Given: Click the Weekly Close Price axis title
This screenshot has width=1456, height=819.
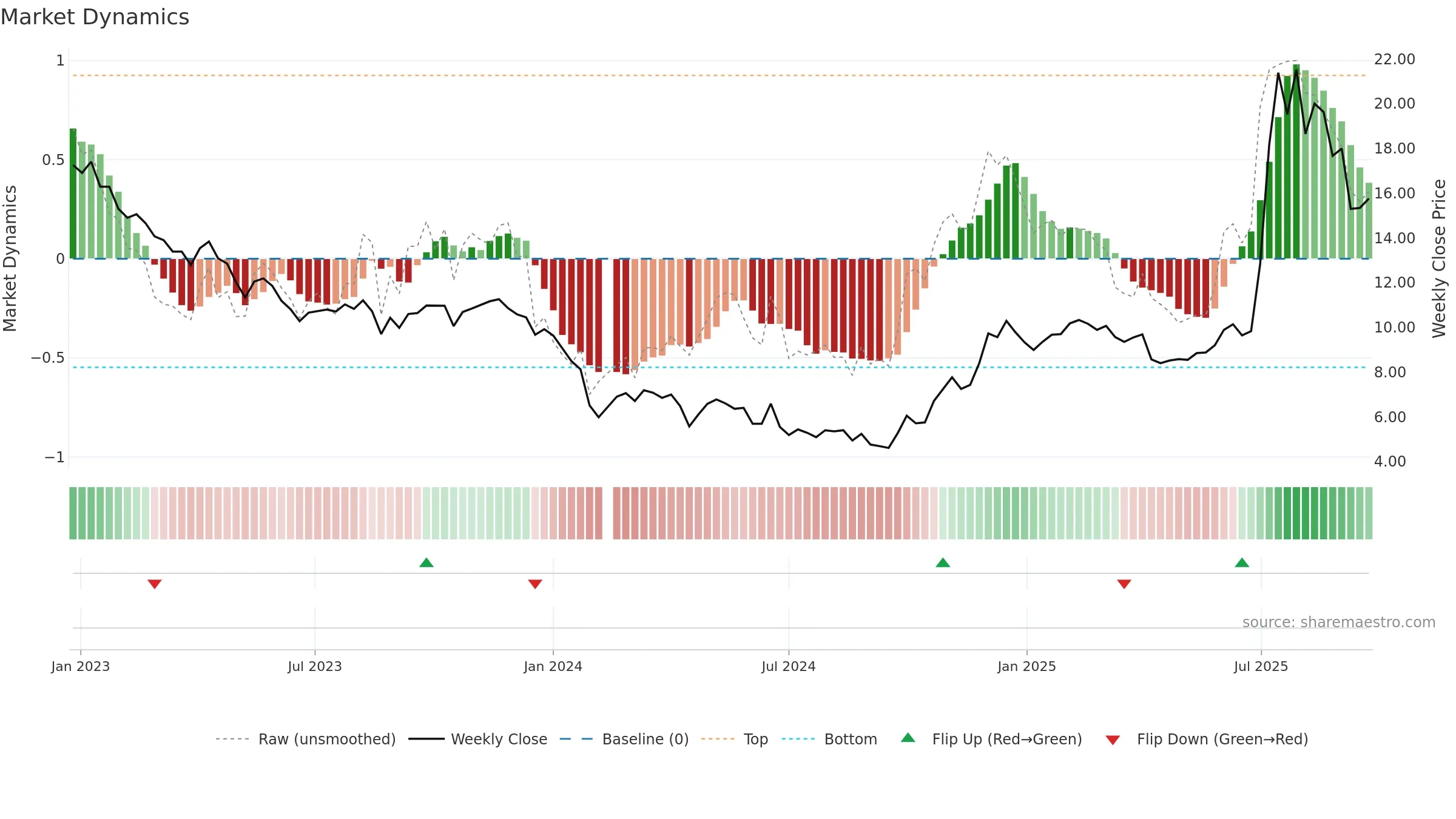Looking at the screenshot, I should point(1439,258).
